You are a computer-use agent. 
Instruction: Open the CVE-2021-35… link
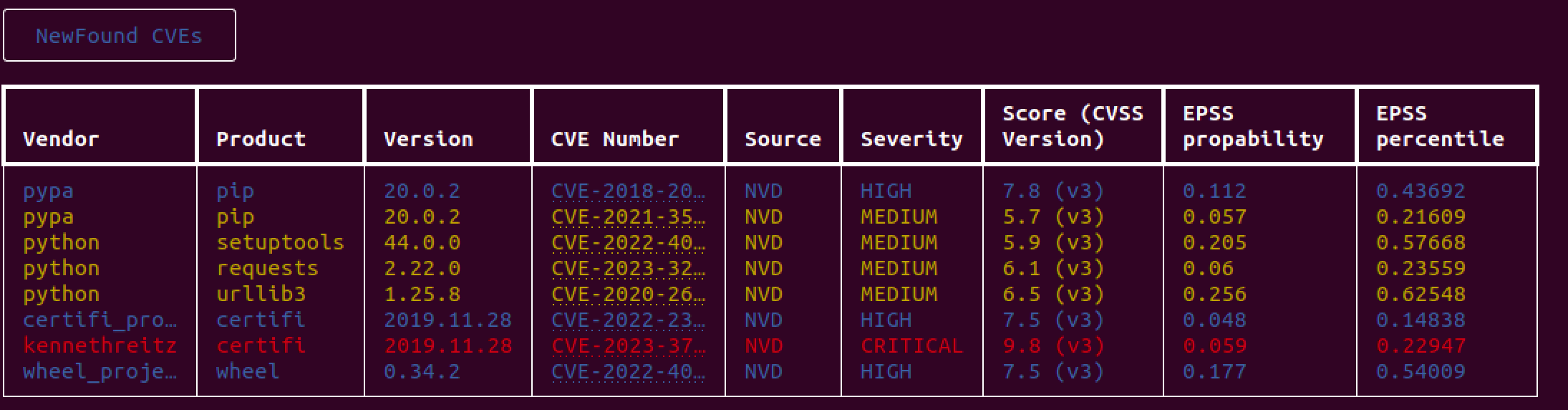(628, 217)
